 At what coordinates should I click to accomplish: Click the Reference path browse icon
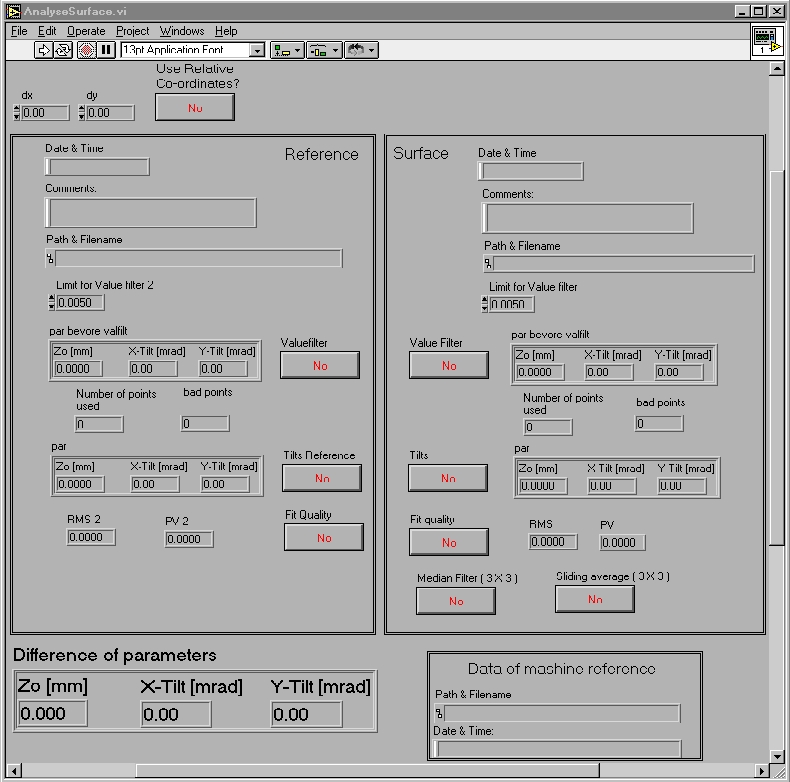pos(50,259)
